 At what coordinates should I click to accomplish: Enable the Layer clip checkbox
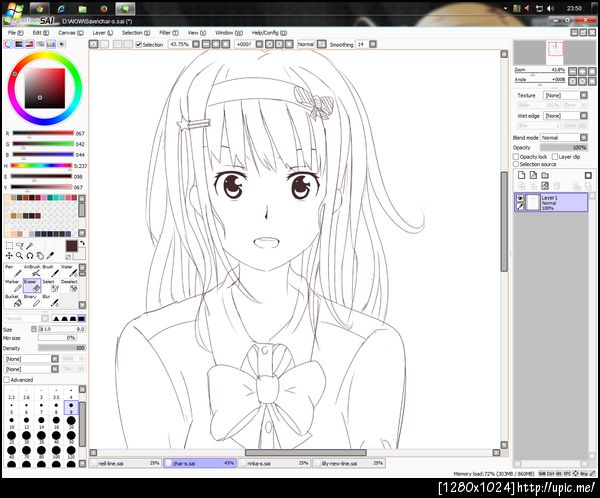point(555,157)
